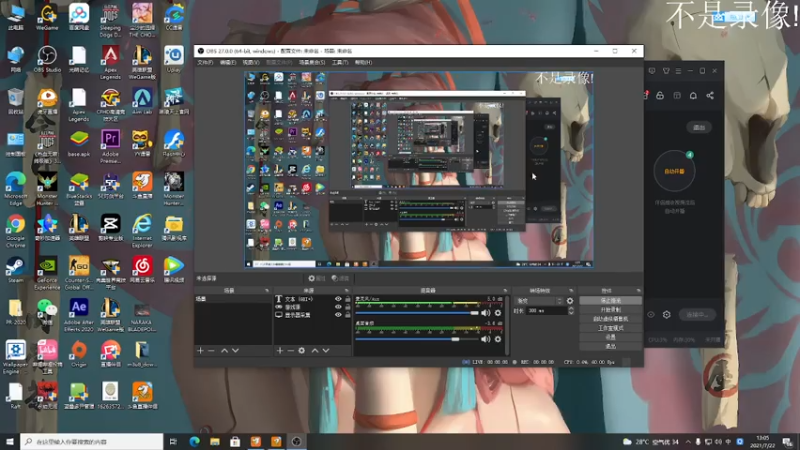Click the Windows Start button
This screenshot has height=450, width=800.
tap(10, 441)
